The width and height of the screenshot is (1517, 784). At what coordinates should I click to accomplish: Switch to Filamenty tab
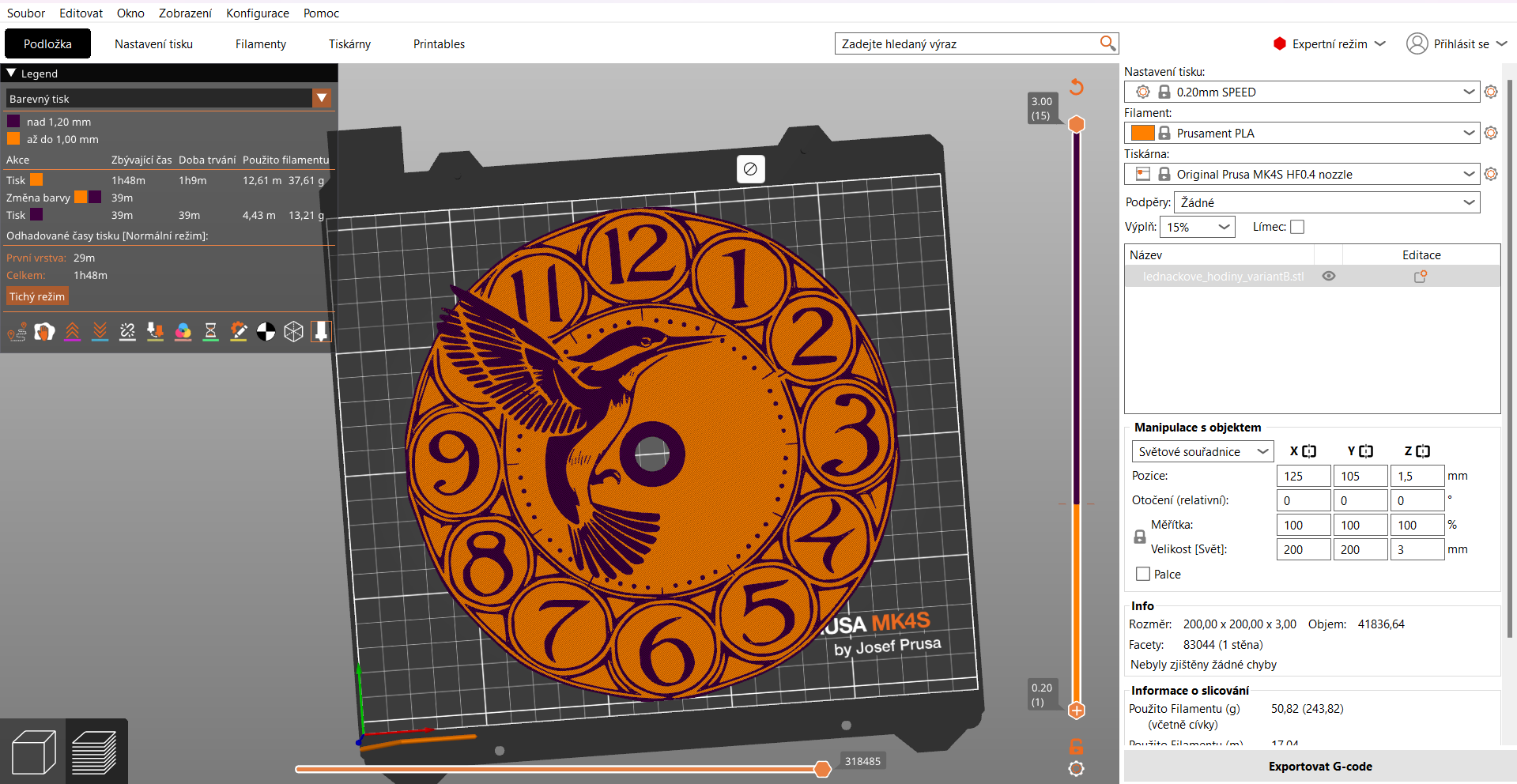pos(261,43)
